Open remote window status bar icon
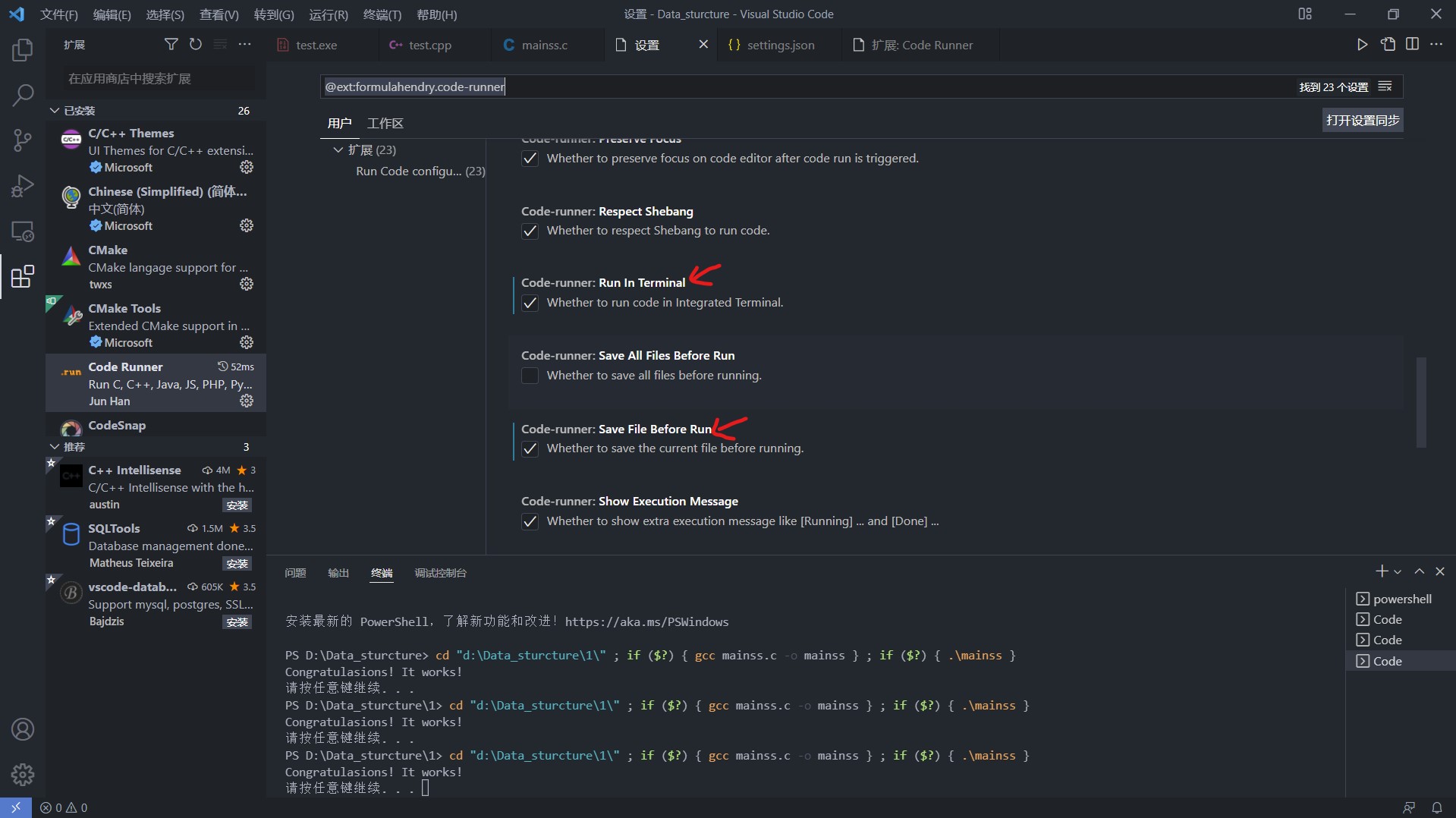This screenshot has height=818, width=1456. pyautogui.click(x=16, y=807)
